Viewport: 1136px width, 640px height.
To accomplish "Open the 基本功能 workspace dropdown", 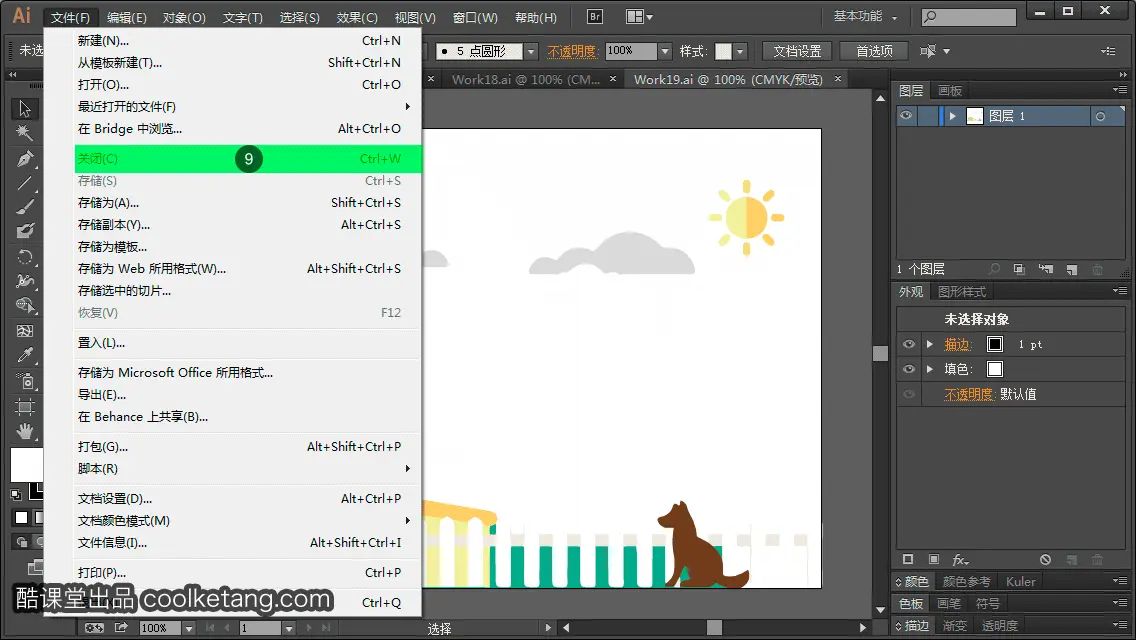I will click(865, 16).
